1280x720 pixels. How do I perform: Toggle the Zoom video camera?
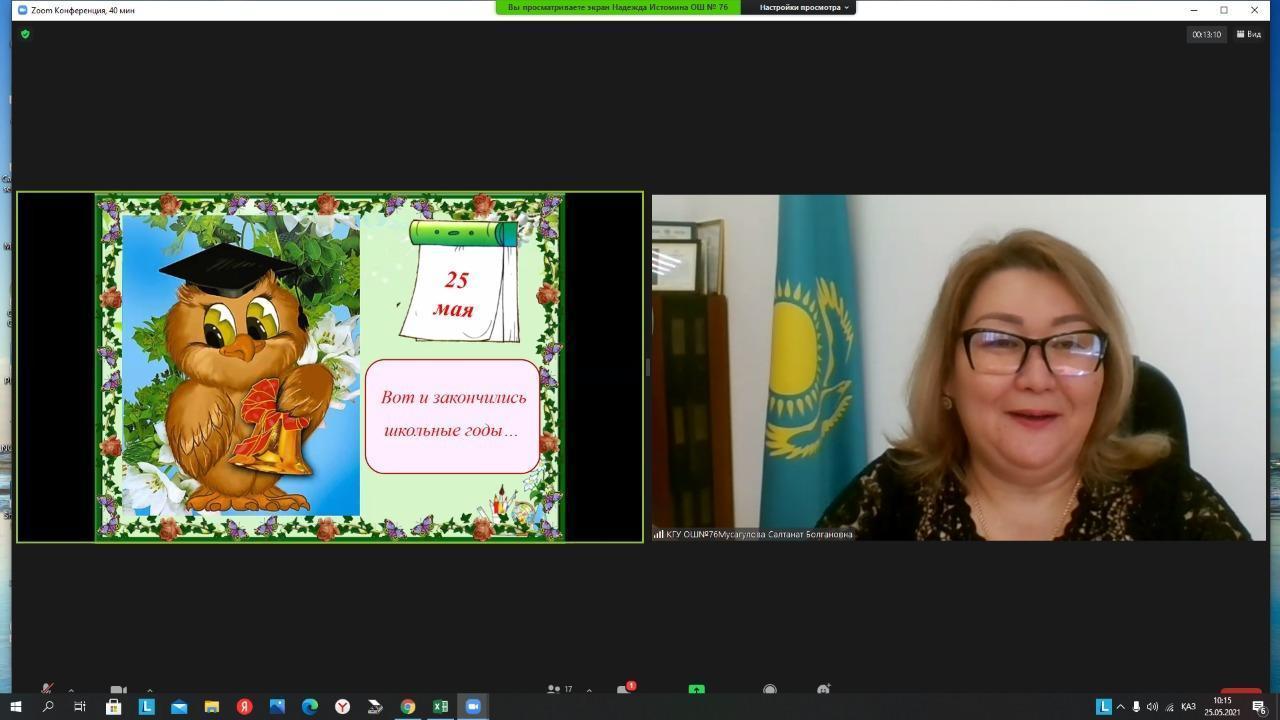point(118,690)
